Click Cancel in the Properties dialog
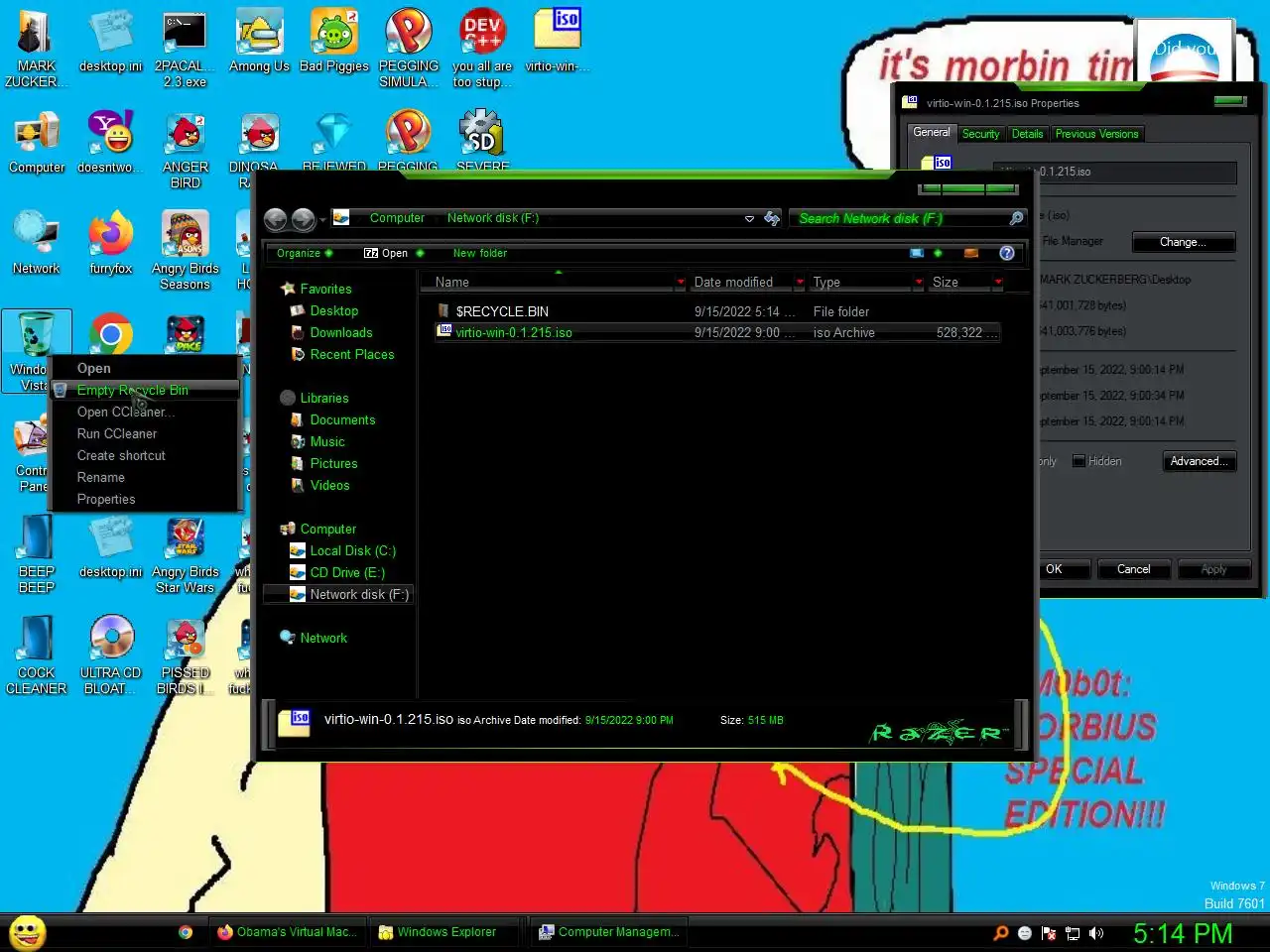The image size is (1270, 952). point(1133,569)
